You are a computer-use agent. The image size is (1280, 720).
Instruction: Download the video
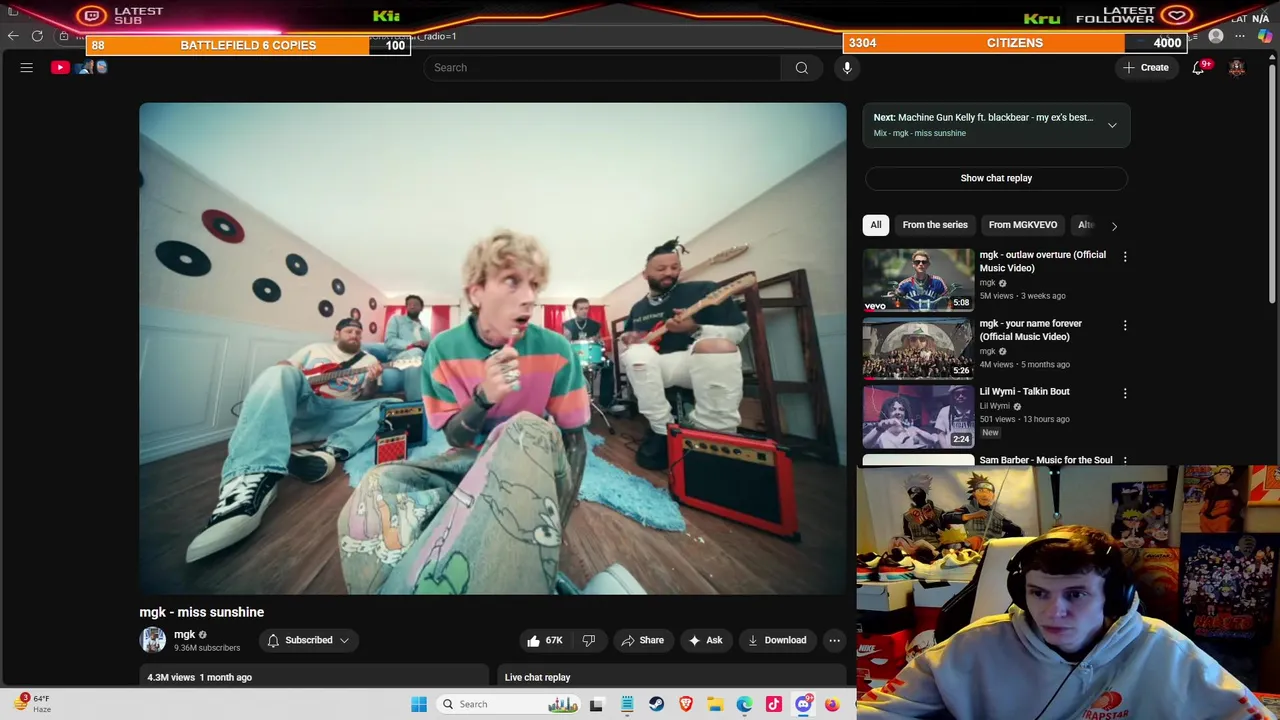pyautogui.click(x=776, y=641)
